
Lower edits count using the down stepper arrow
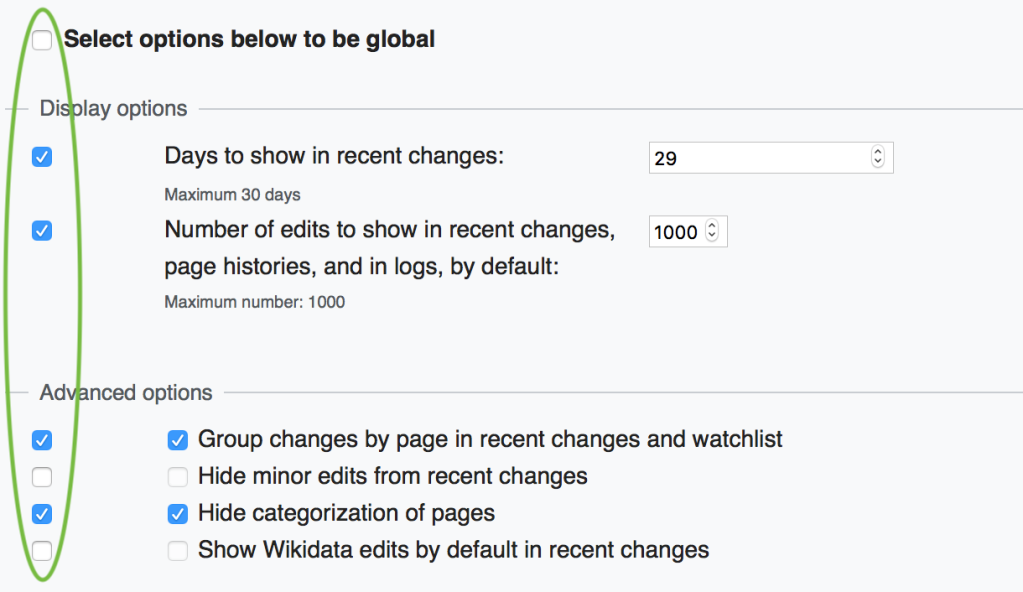pyautogui.click(x=712, y=236)
